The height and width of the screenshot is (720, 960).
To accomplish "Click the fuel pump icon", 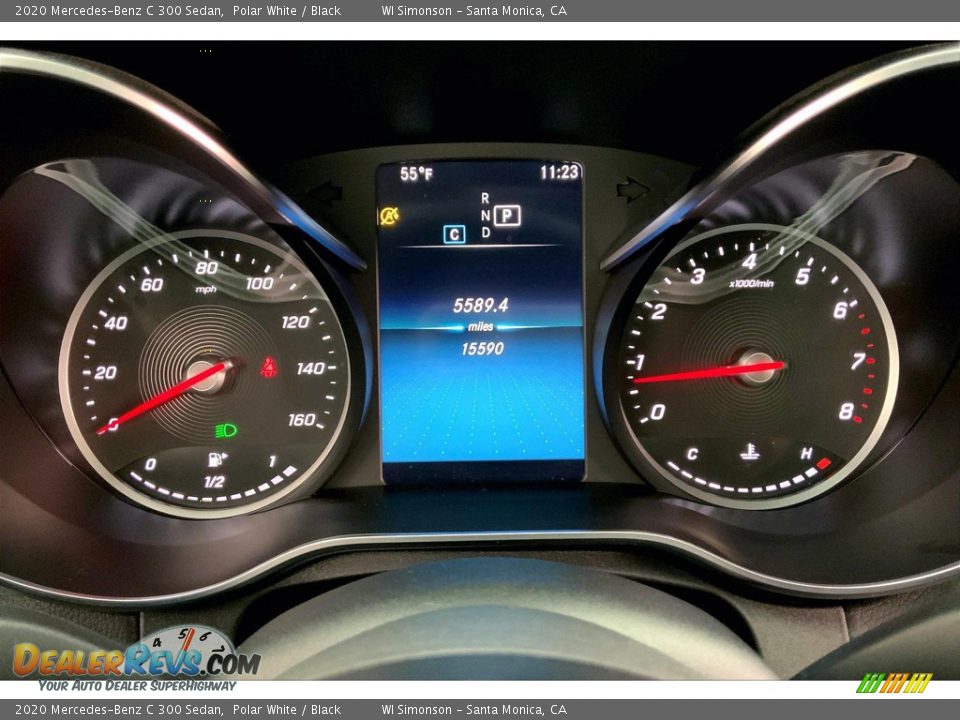I will (214, 460).
